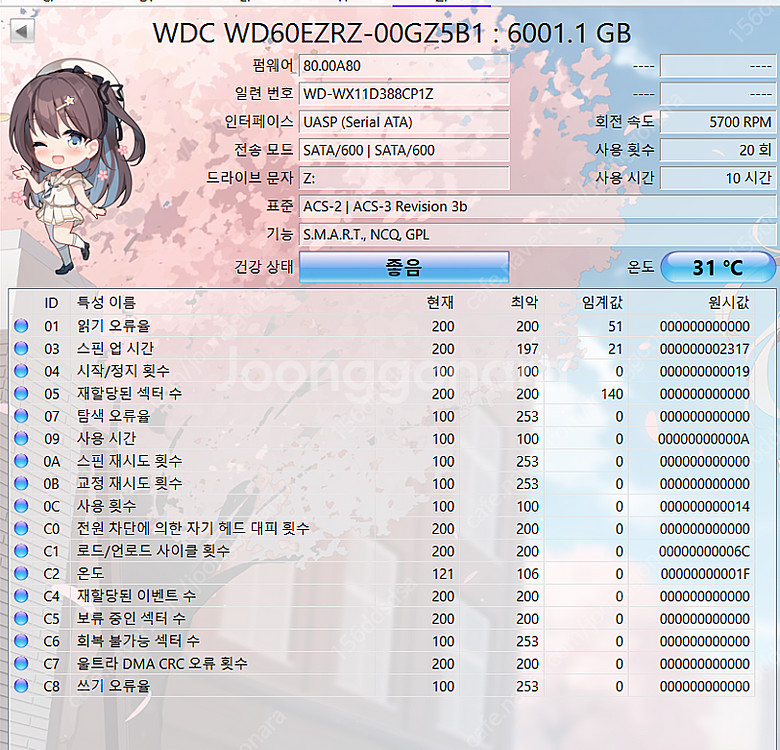Click raw value 00000000001F
Viewport: 780px width, 750px height.
point(705,574)
